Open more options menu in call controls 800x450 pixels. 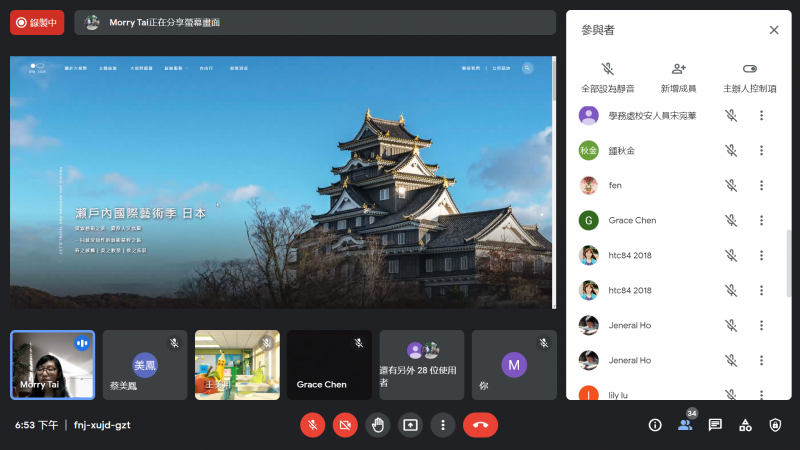click(x=443, y=425)
